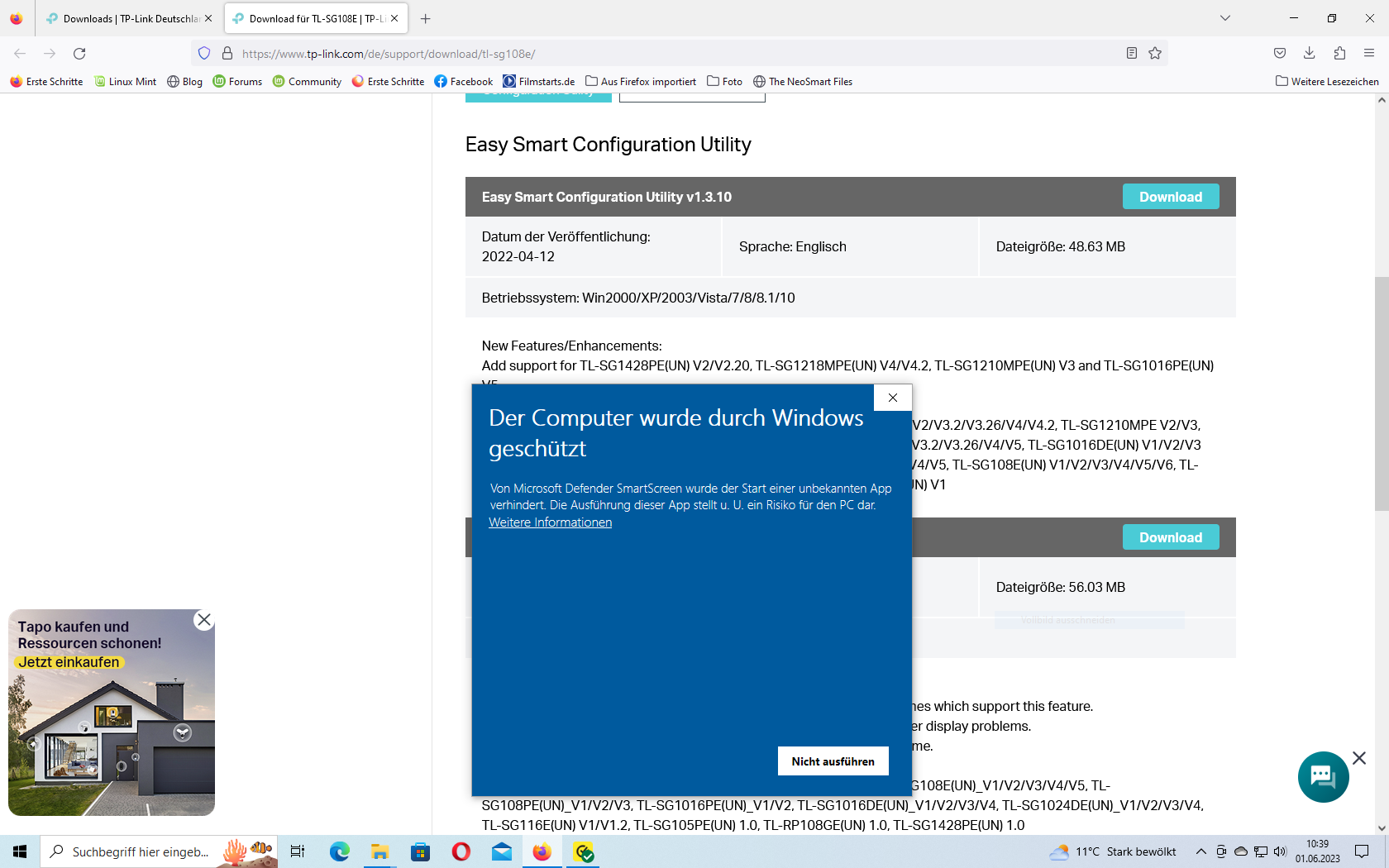
Task: List all tabs dropdown arrow
Action: pos(1225,18)
